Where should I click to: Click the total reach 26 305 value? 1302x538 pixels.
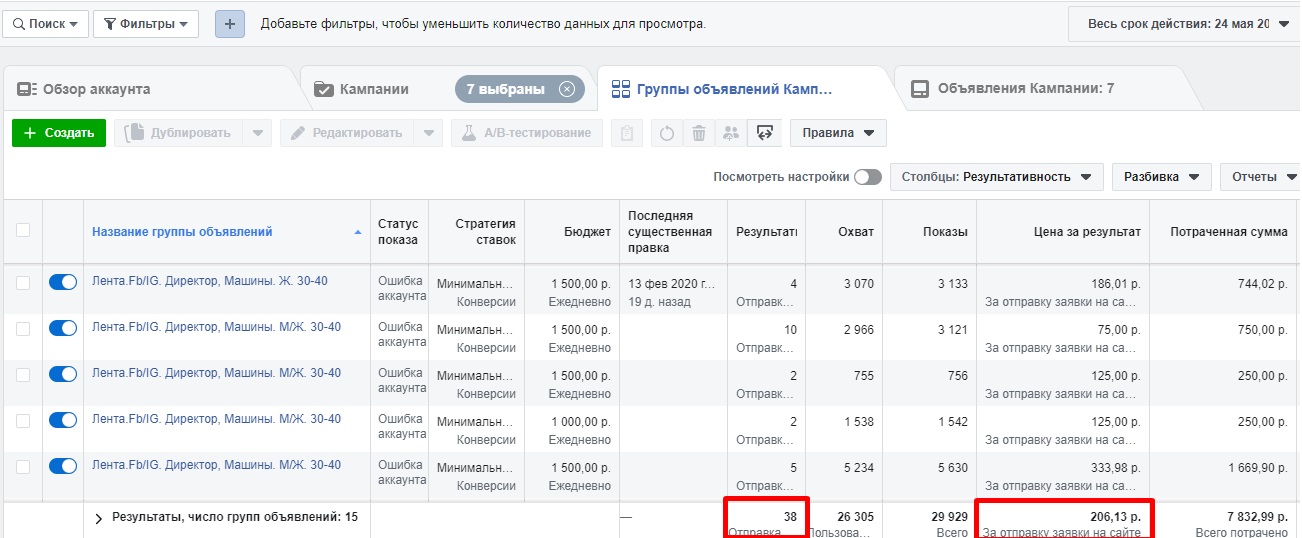pos(853,517)
